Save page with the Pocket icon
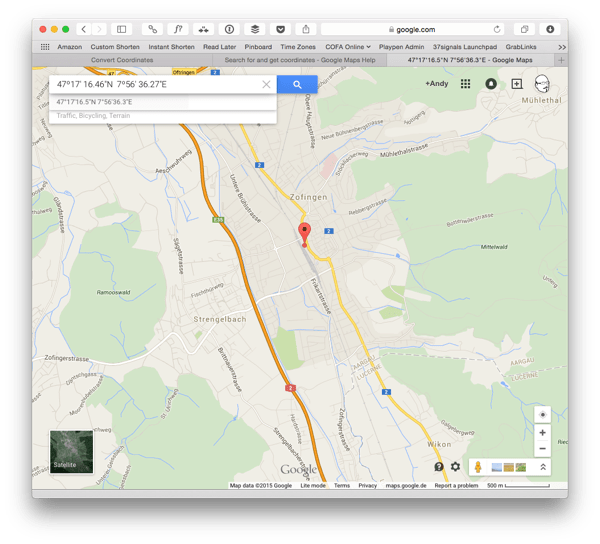600x544 pixels. click(x=280, y=29)
